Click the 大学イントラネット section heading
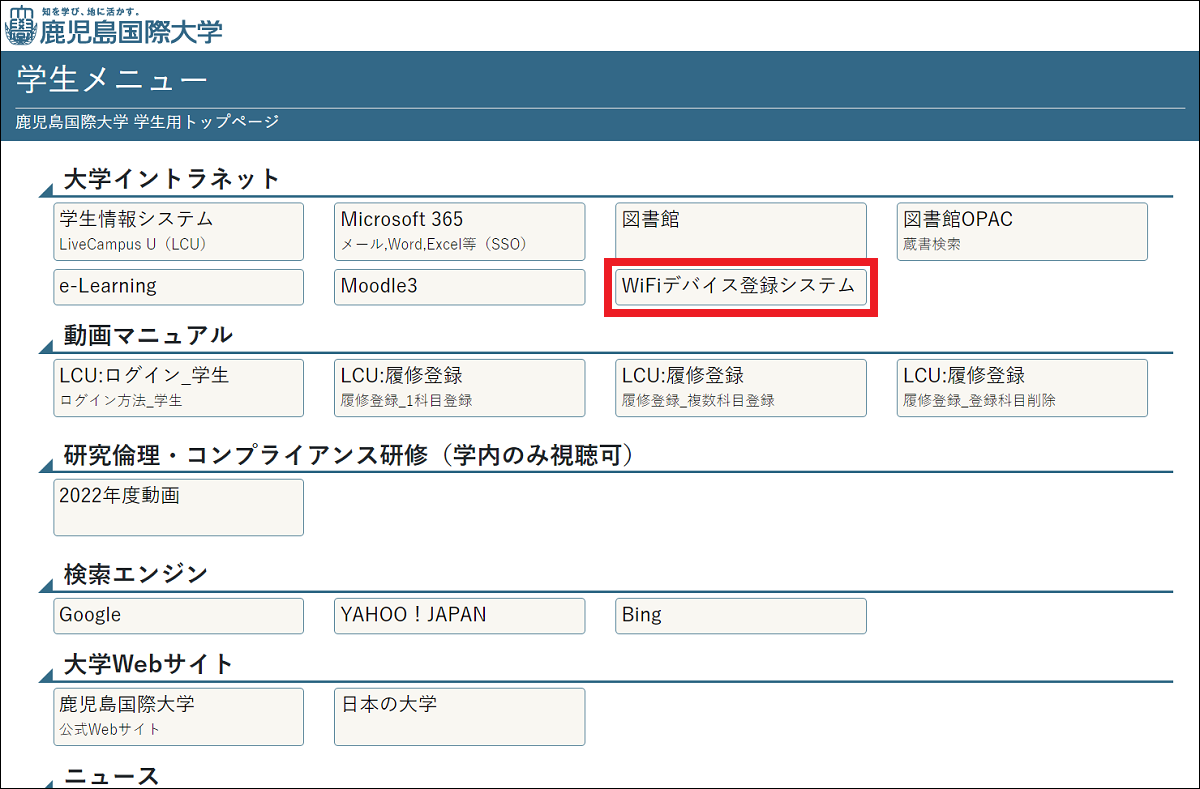Viewport: 1200px width, 789px height. point(171,179)
